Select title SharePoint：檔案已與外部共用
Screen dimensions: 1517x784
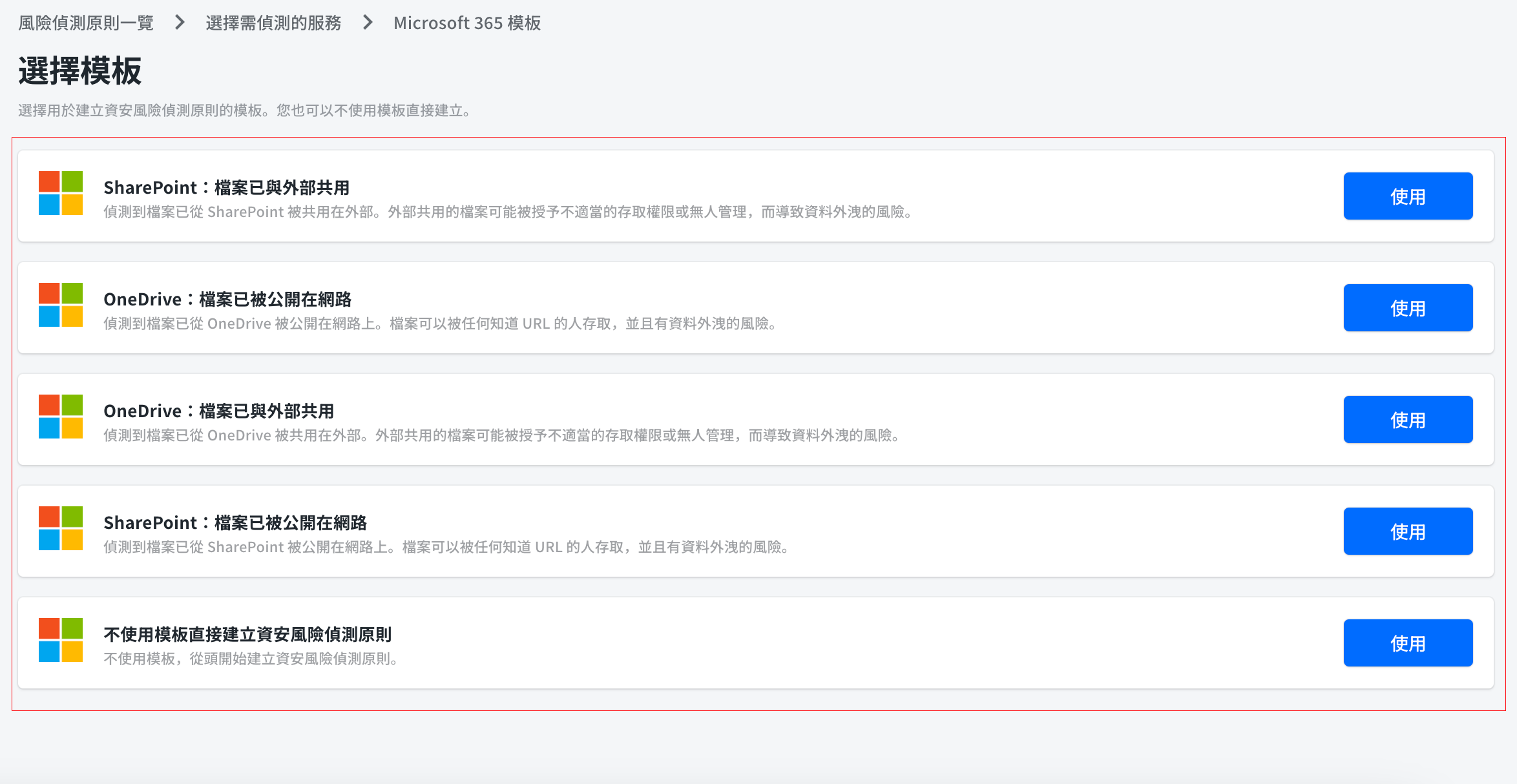(x=227, y=187)
